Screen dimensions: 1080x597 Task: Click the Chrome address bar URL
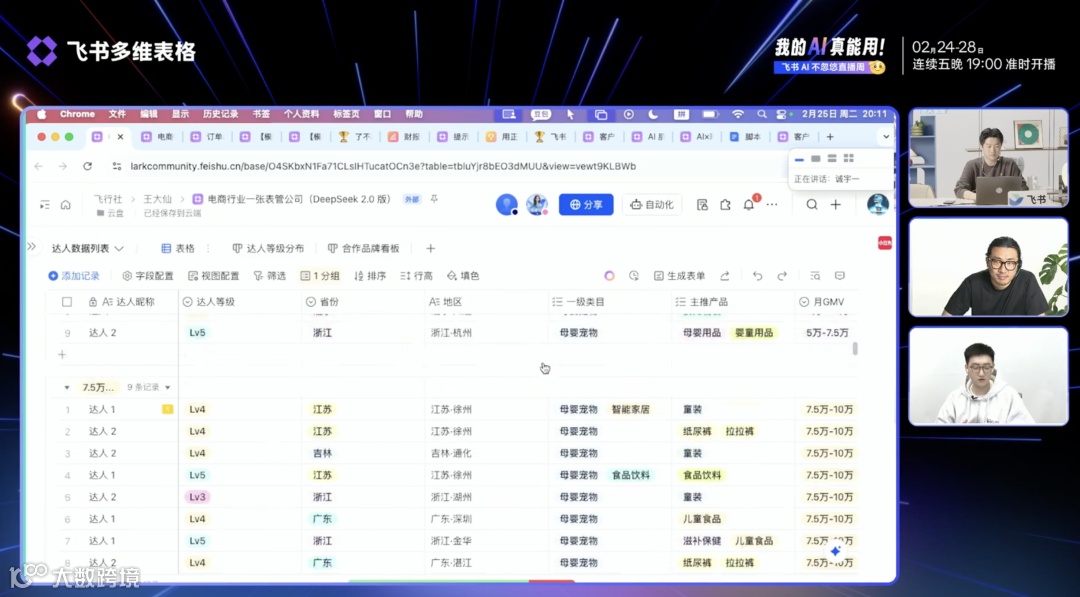(x=383, y=166)
